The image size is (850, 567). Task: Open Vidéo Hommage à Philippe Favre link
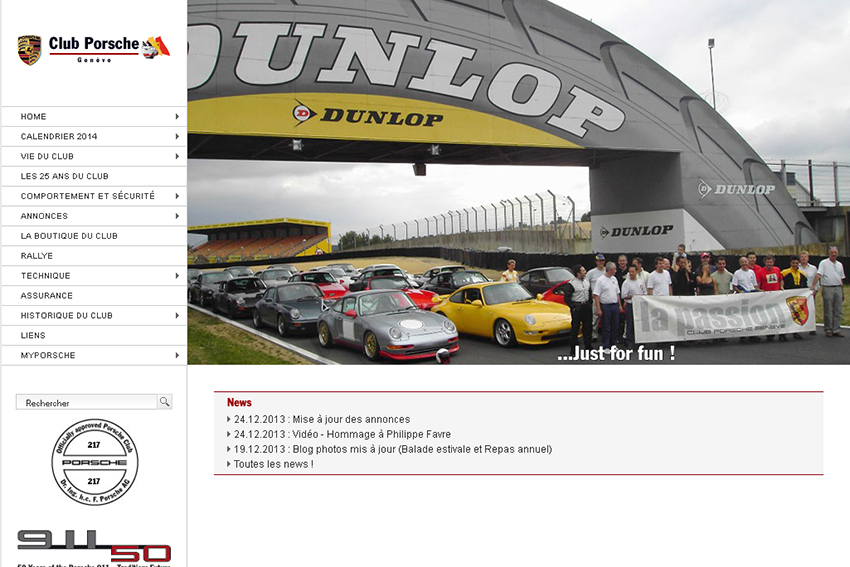point(342,434)
